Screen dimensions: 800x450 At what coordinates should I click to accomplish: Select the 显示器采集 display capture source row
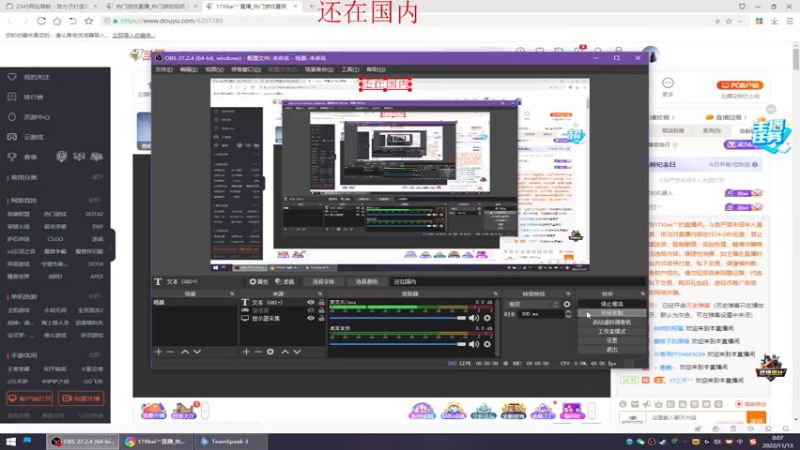pos(283,318)
